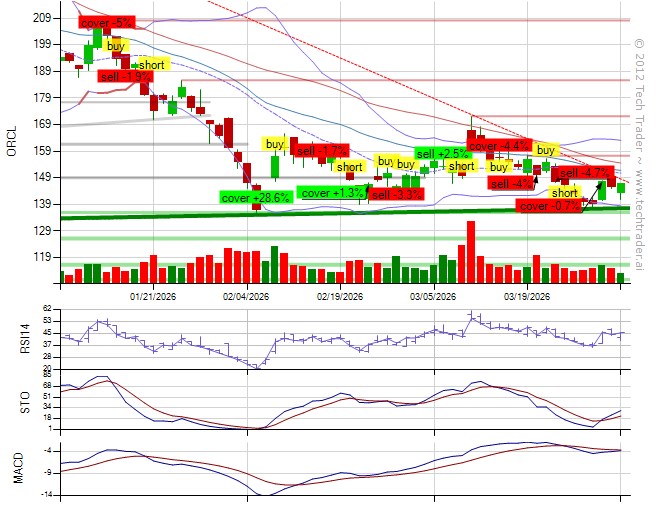This screenshot has width=657, height=514.
Task: Click the 'cover +1.3%' green label
Action: (x=334, y=193)
